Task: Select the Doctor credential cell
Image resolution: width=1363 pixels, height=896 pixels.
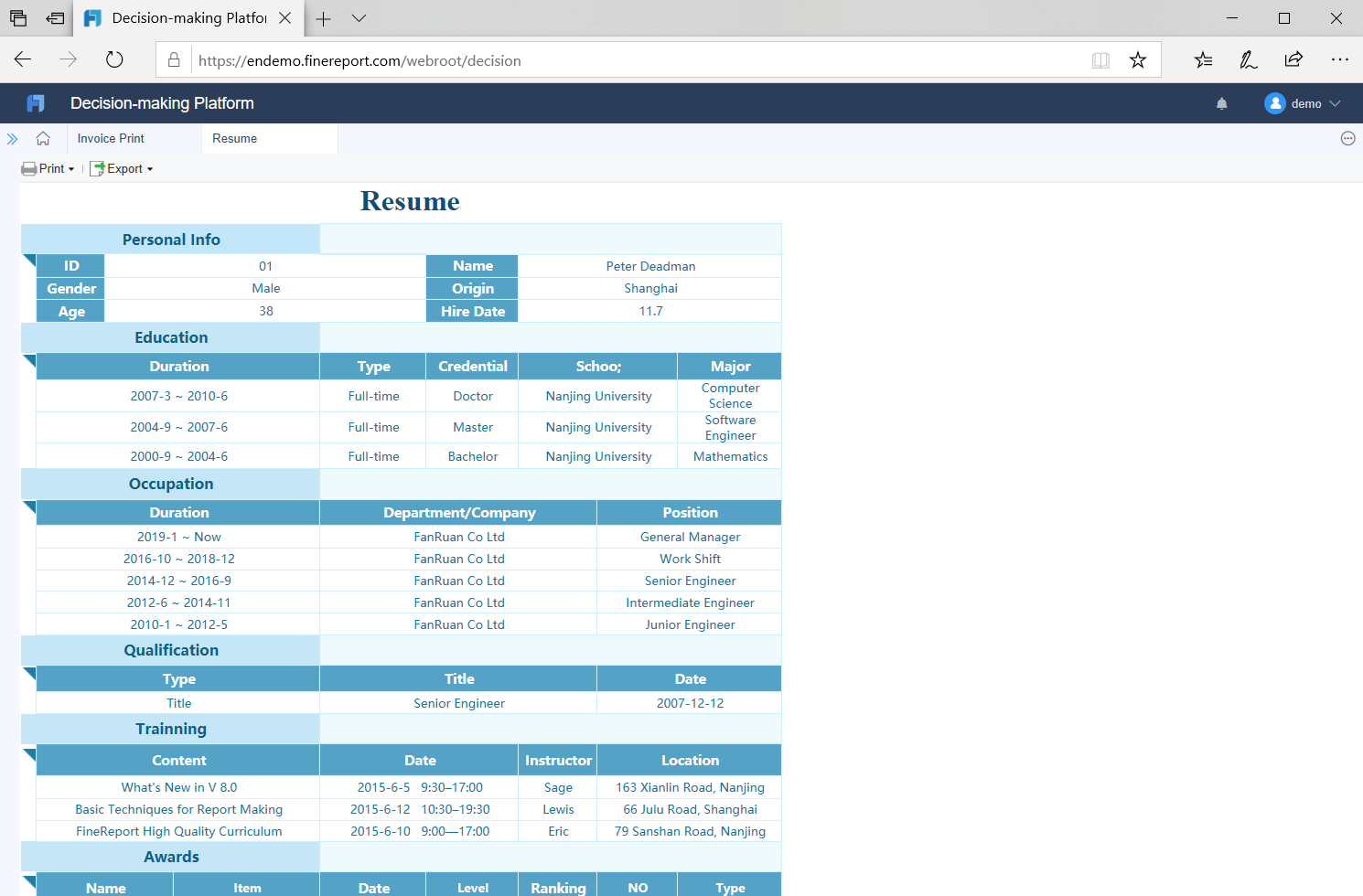Action: (x=473, y=396)
